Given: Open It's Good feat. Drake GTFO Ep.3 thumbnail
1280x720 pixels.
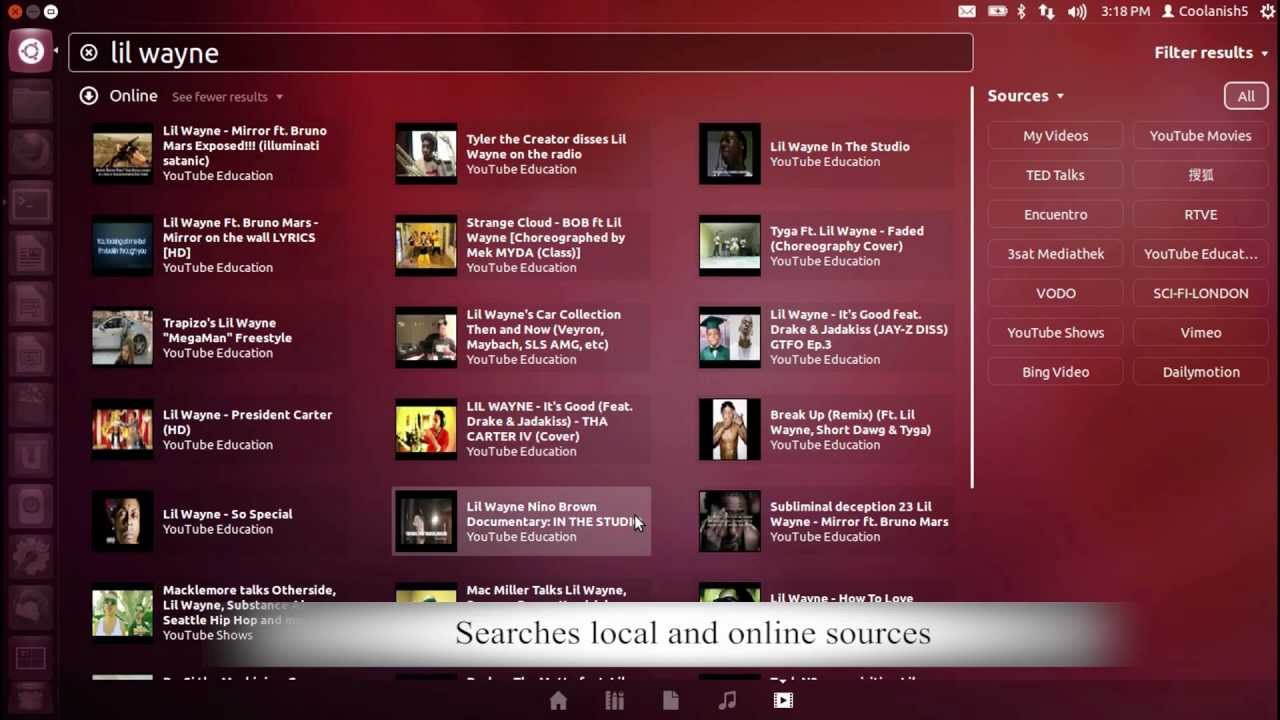Looking at the screenshot, I should pyautogui.click(x=730, y=337).
